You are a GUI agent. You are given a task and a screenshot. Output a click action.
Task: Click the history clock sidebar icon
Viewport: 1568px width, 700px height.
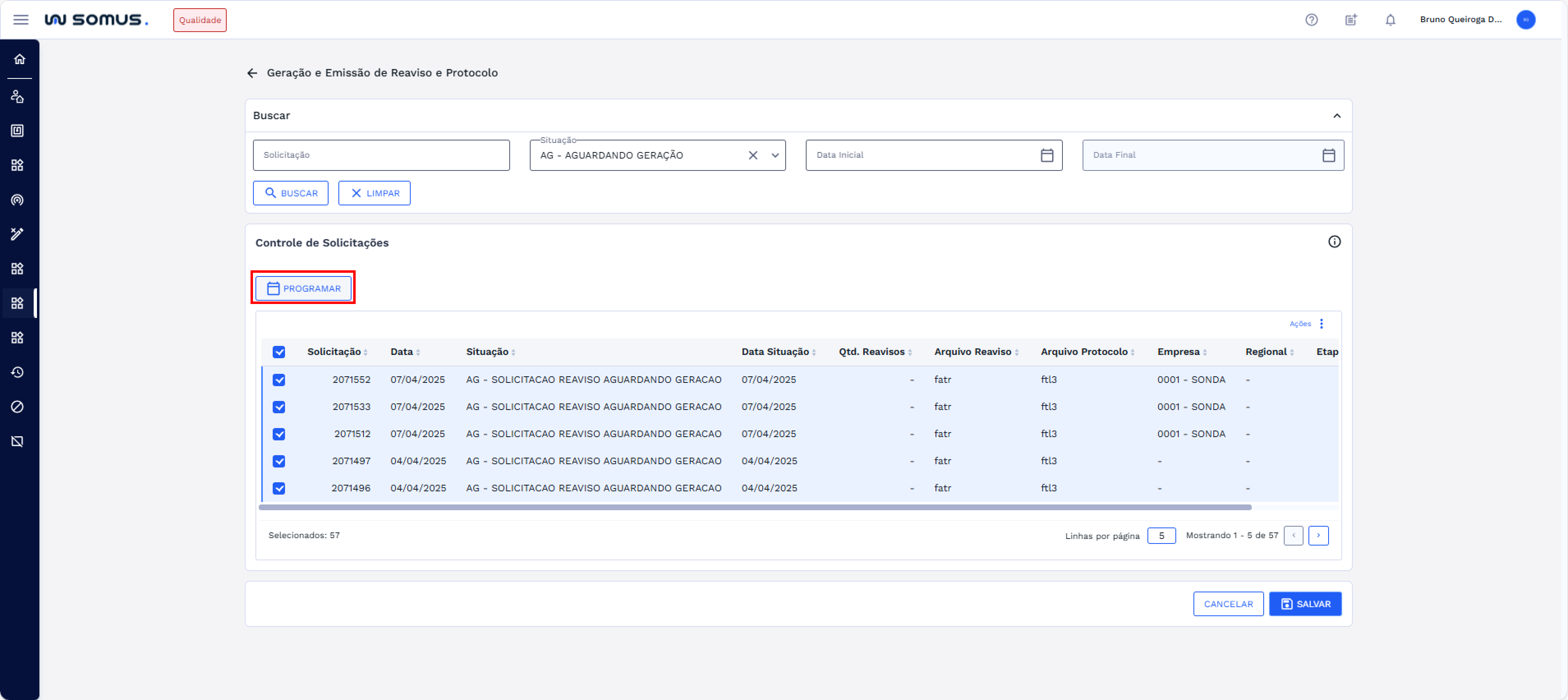(18, 372)
